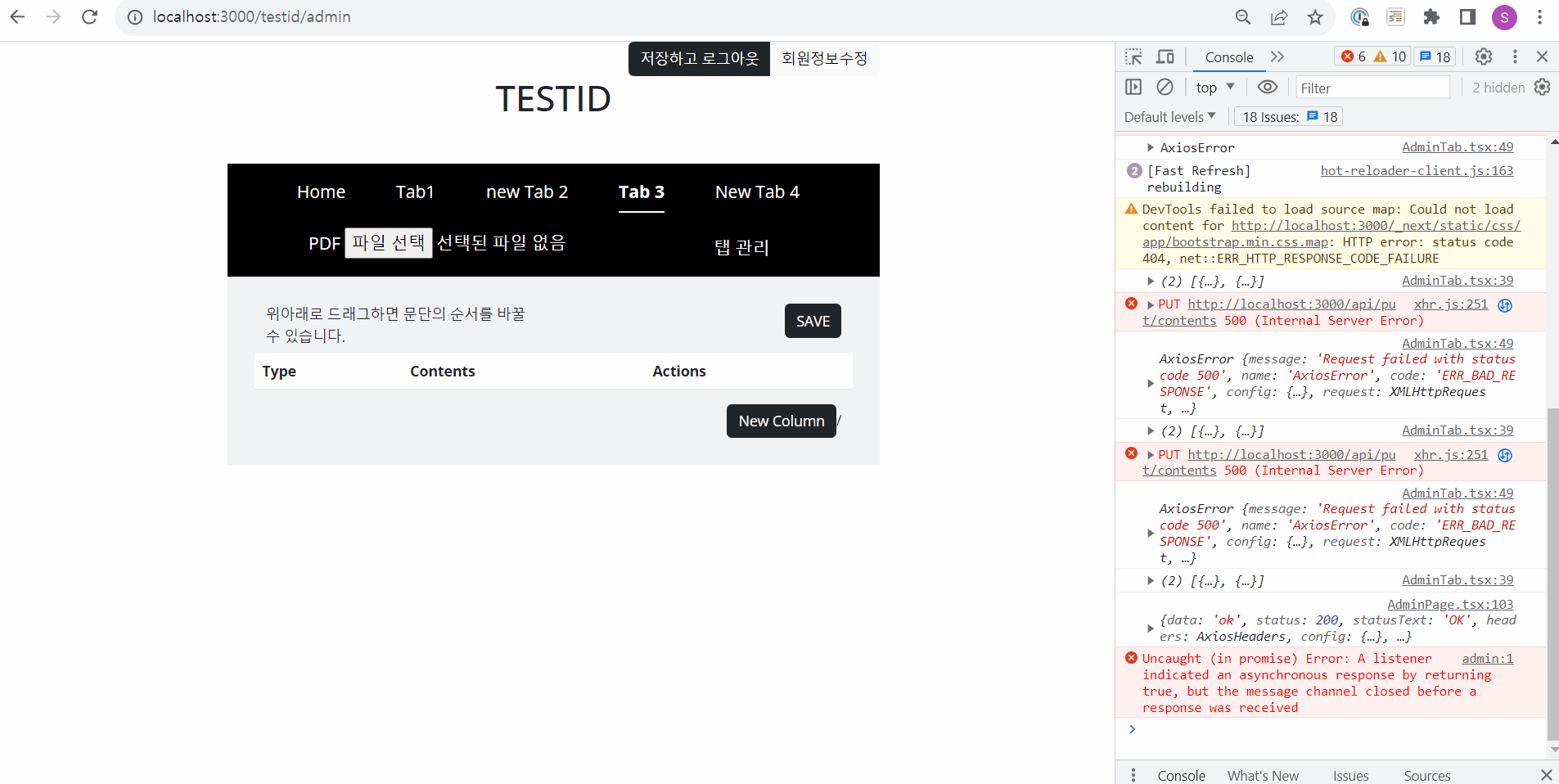The height and width of the screenshot is (784, 1559).
Task: Select the New Tab 4 tab
Action: [757, 192]
